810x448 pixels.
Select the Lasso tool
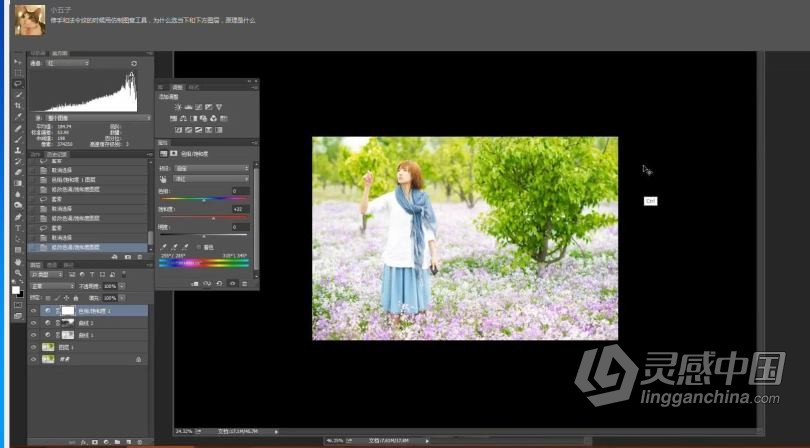pyautogui.click(x=18, y=83)
